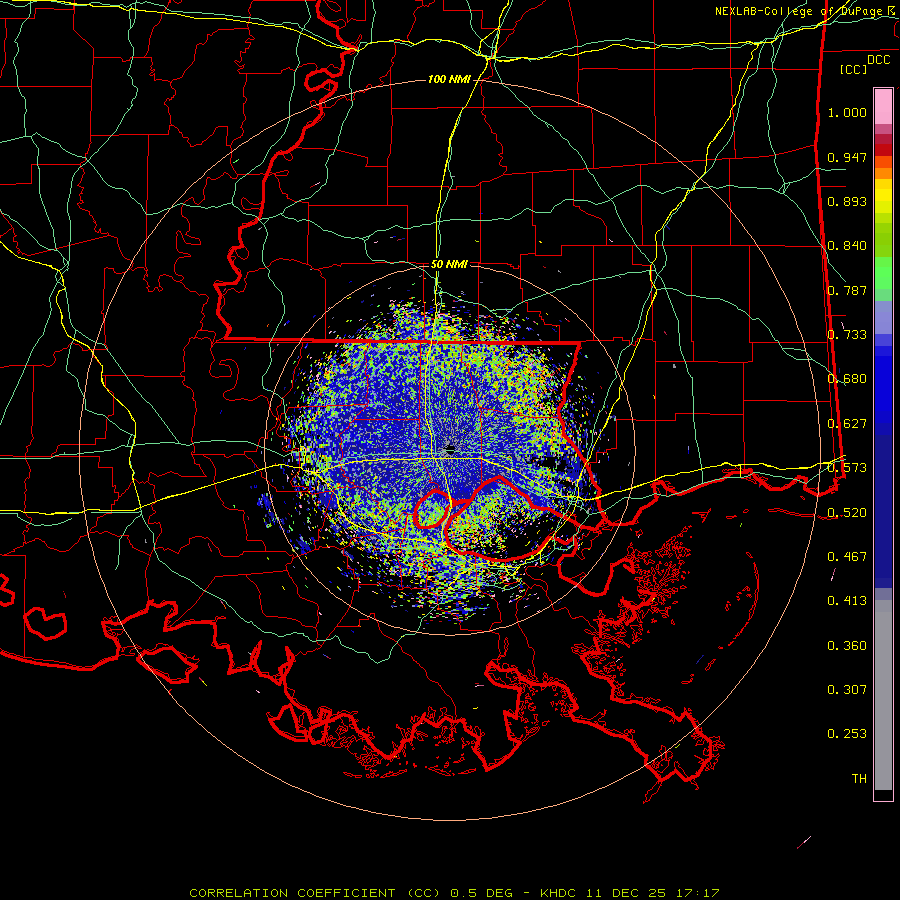
Task: Pick the gray segment of the color bar
Action: [883, 695]
